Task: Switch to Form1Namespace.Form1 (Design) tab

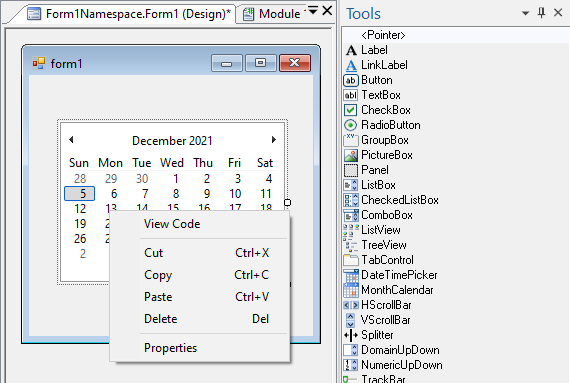Action: pyautogui.click(x=130, y=14)
